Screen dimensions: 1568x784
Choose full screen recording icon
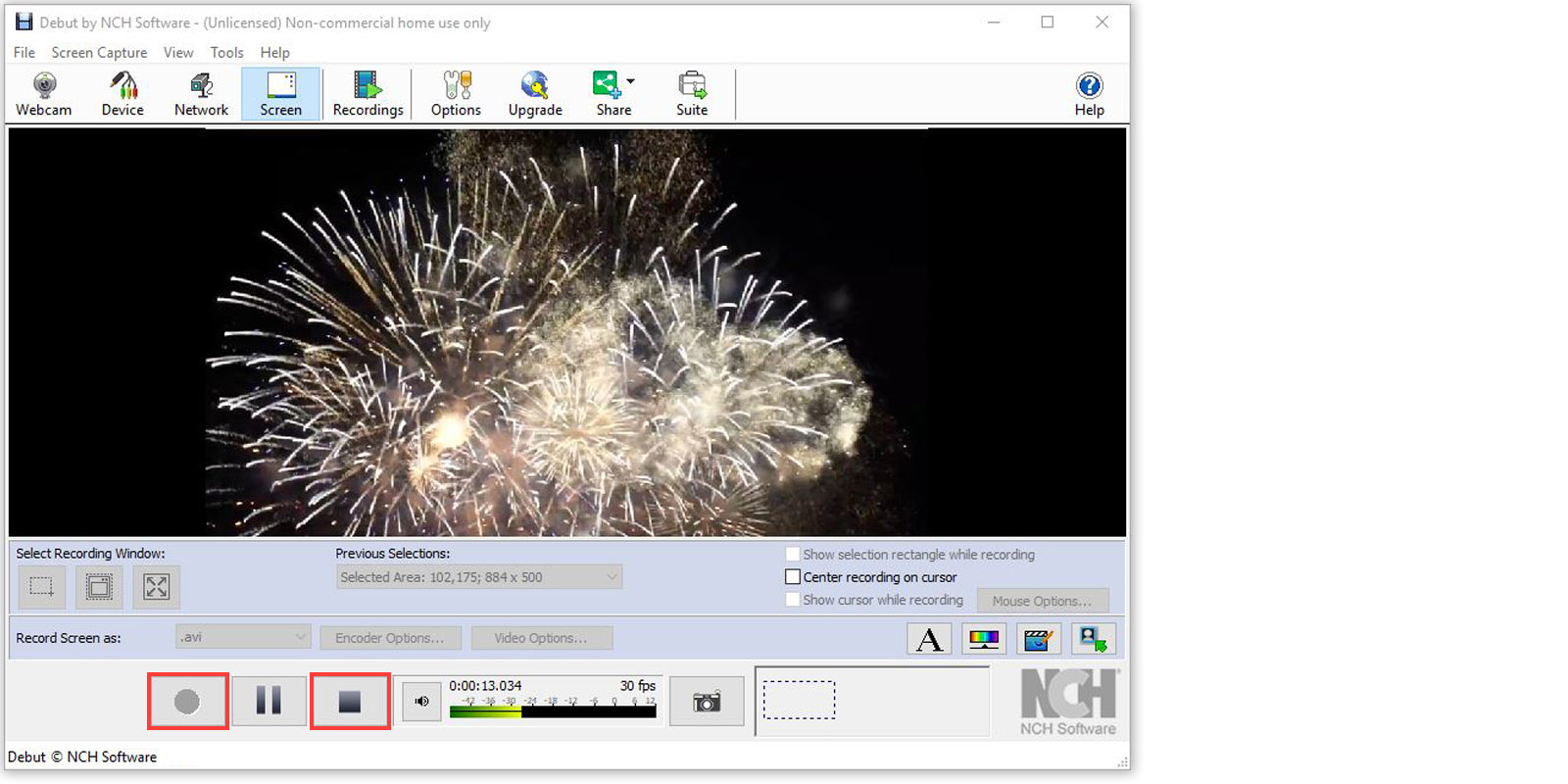156,587
